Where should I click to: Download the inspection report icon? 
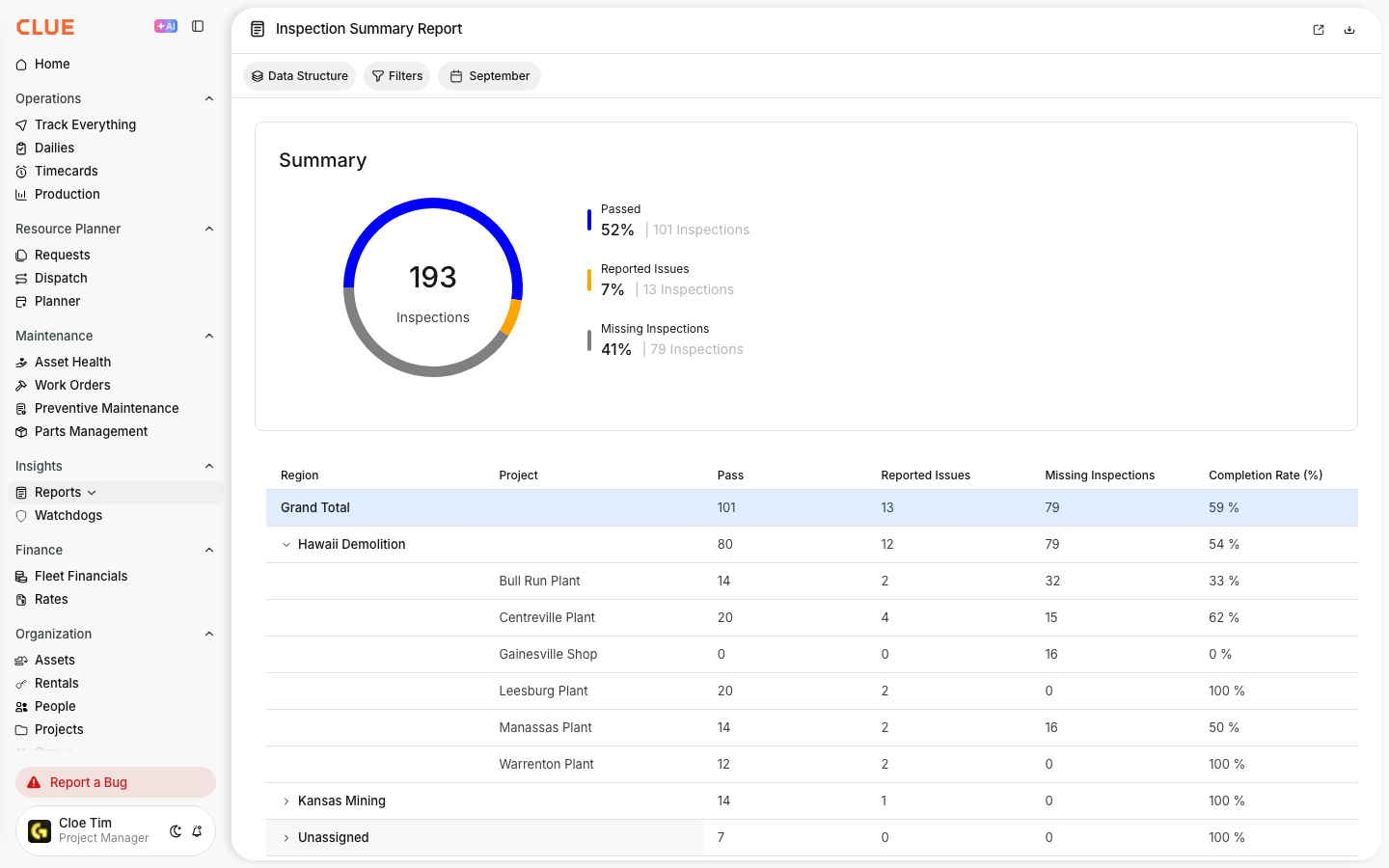[x=1349, y=30]
